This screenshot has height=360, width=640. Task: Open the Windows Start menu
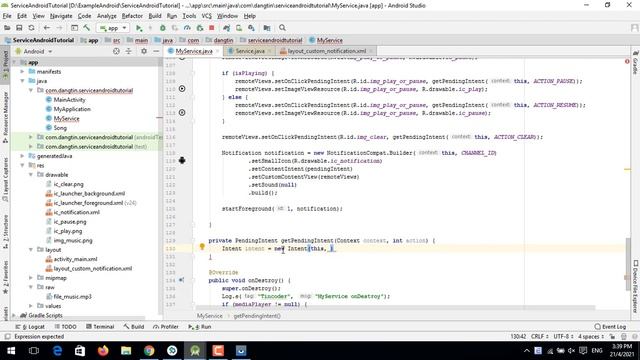point(11,351)
